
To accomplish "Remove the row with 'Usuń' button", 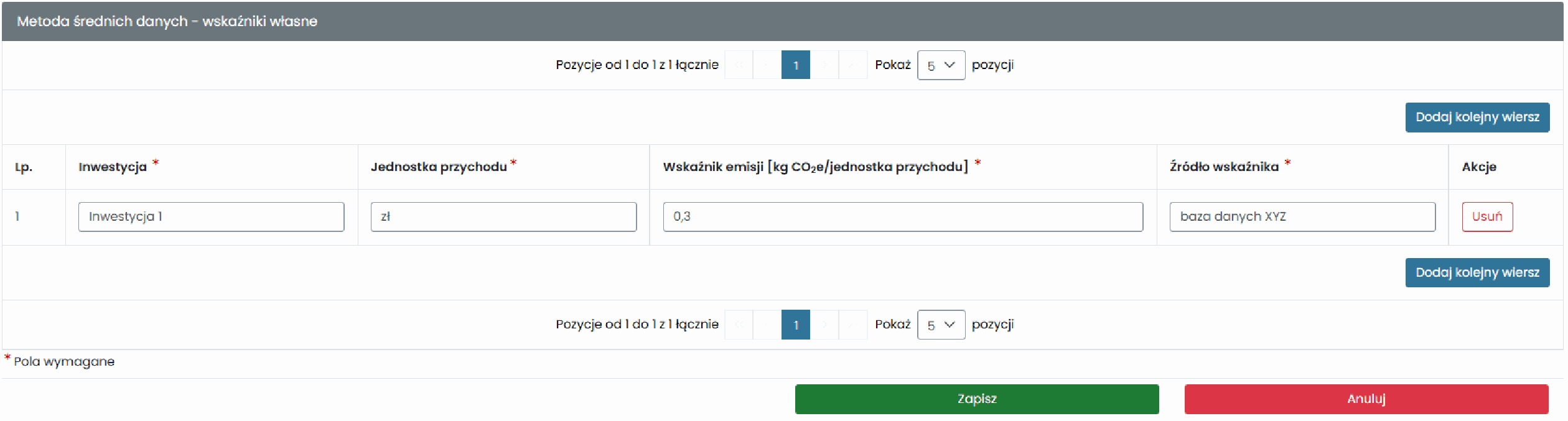I will [x=1487, y=217].
